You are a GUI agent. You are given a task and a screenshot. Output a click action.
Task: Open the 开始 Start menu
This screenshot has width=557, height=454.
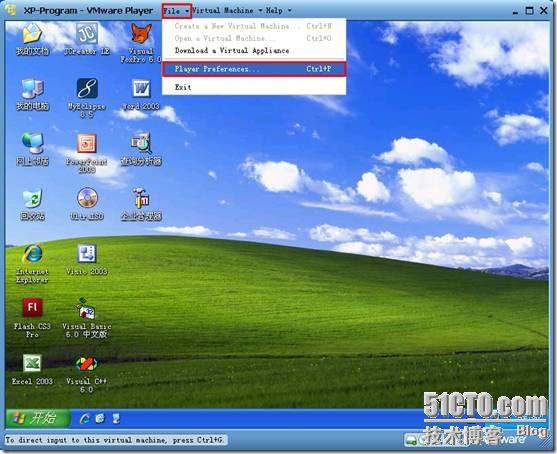click(37, 418)
